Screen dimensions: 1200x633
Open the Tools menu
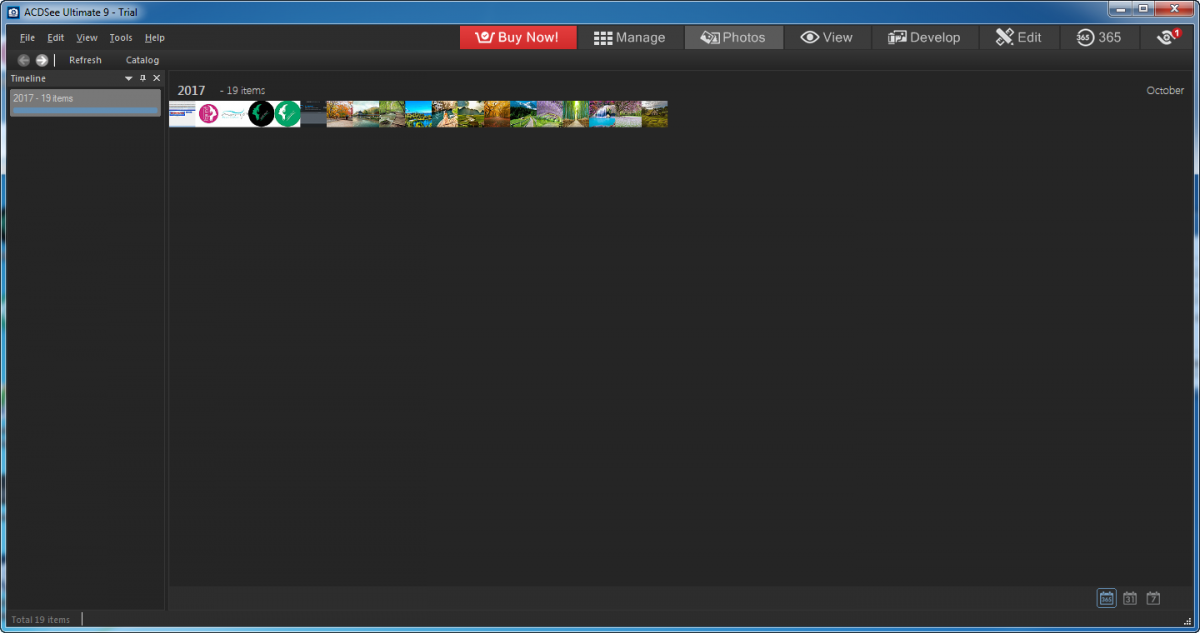tap(120, 38)
